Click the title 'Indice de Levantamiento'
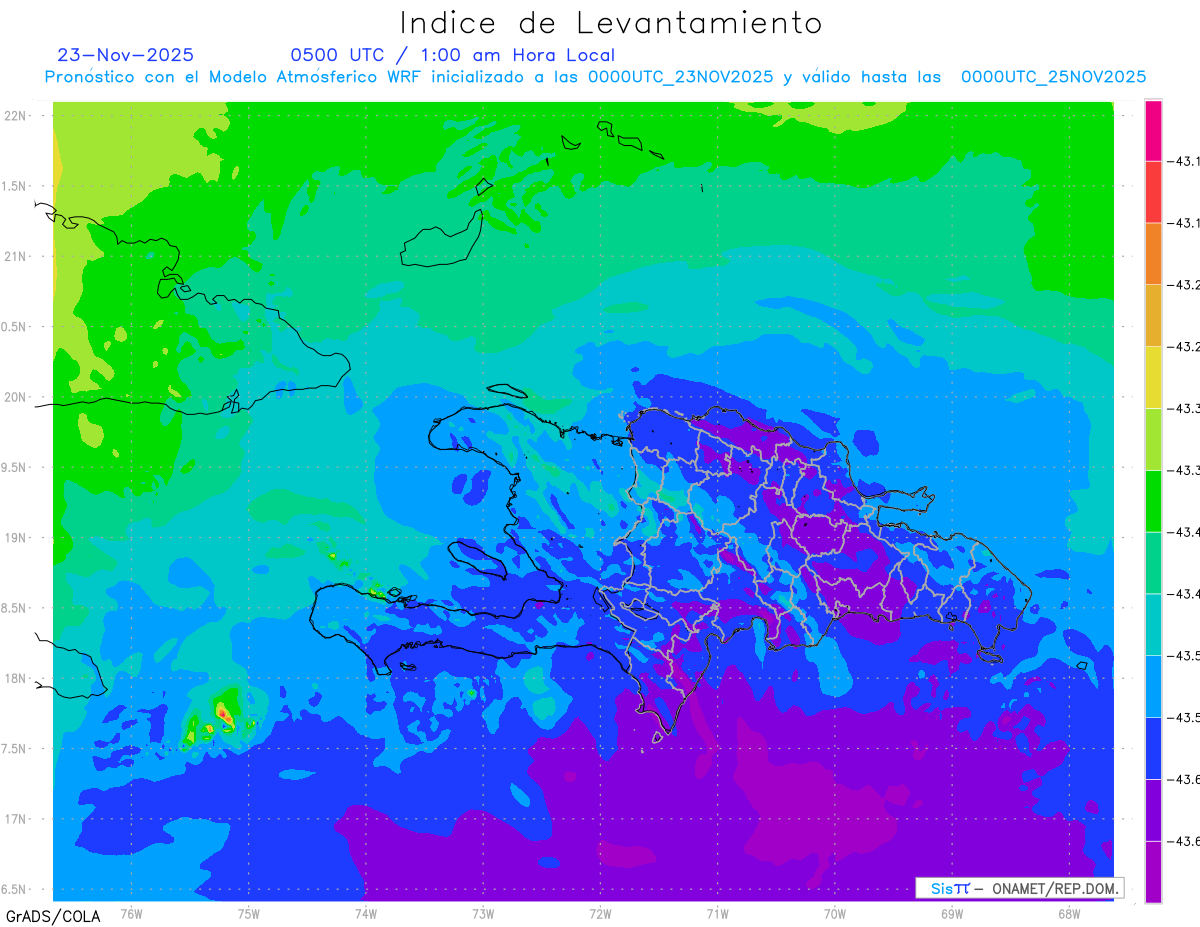This screenshot has height=927, width=1200. 611,23
